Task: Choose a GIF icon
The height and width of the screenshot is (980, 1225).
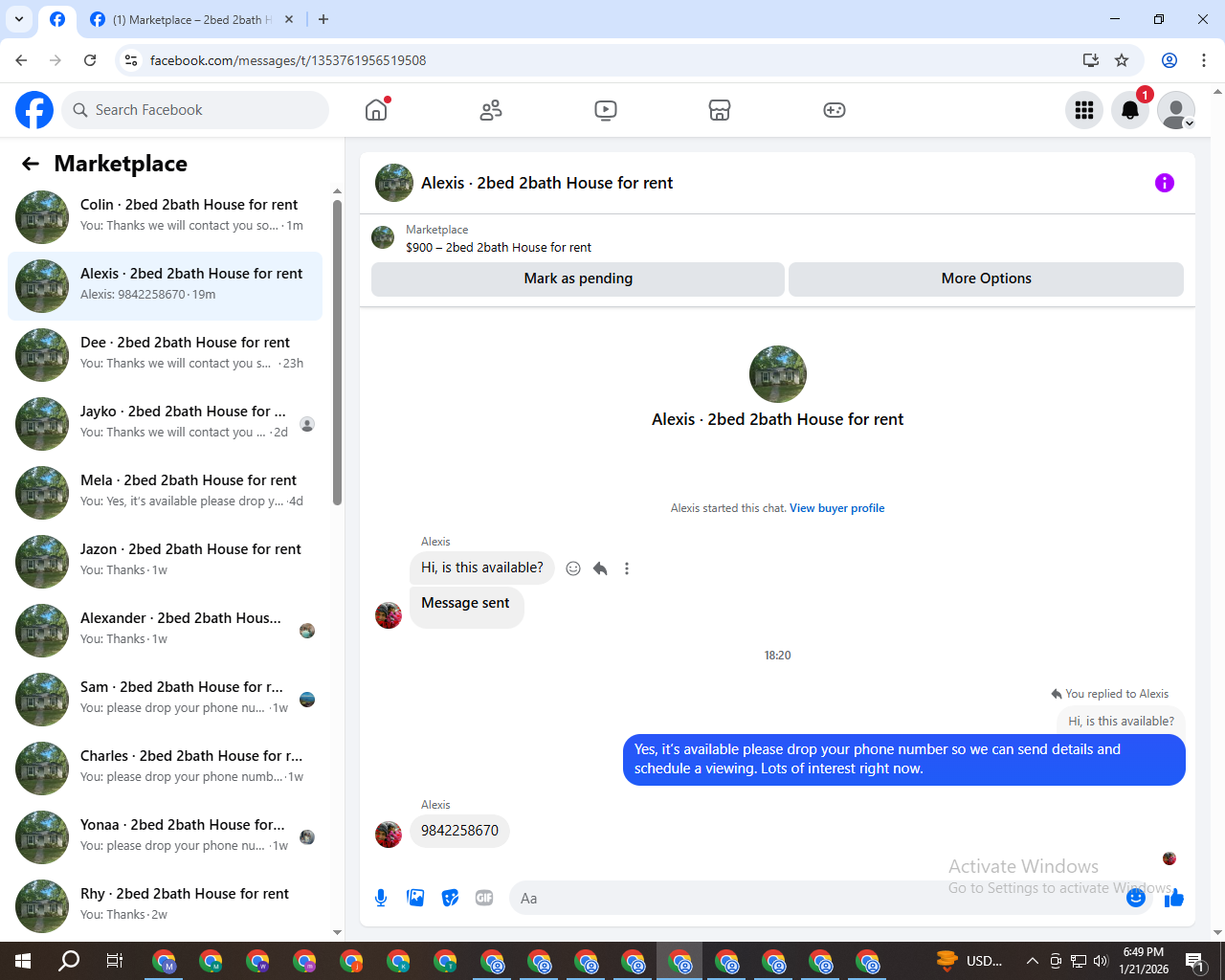Action: click(484, 898)
